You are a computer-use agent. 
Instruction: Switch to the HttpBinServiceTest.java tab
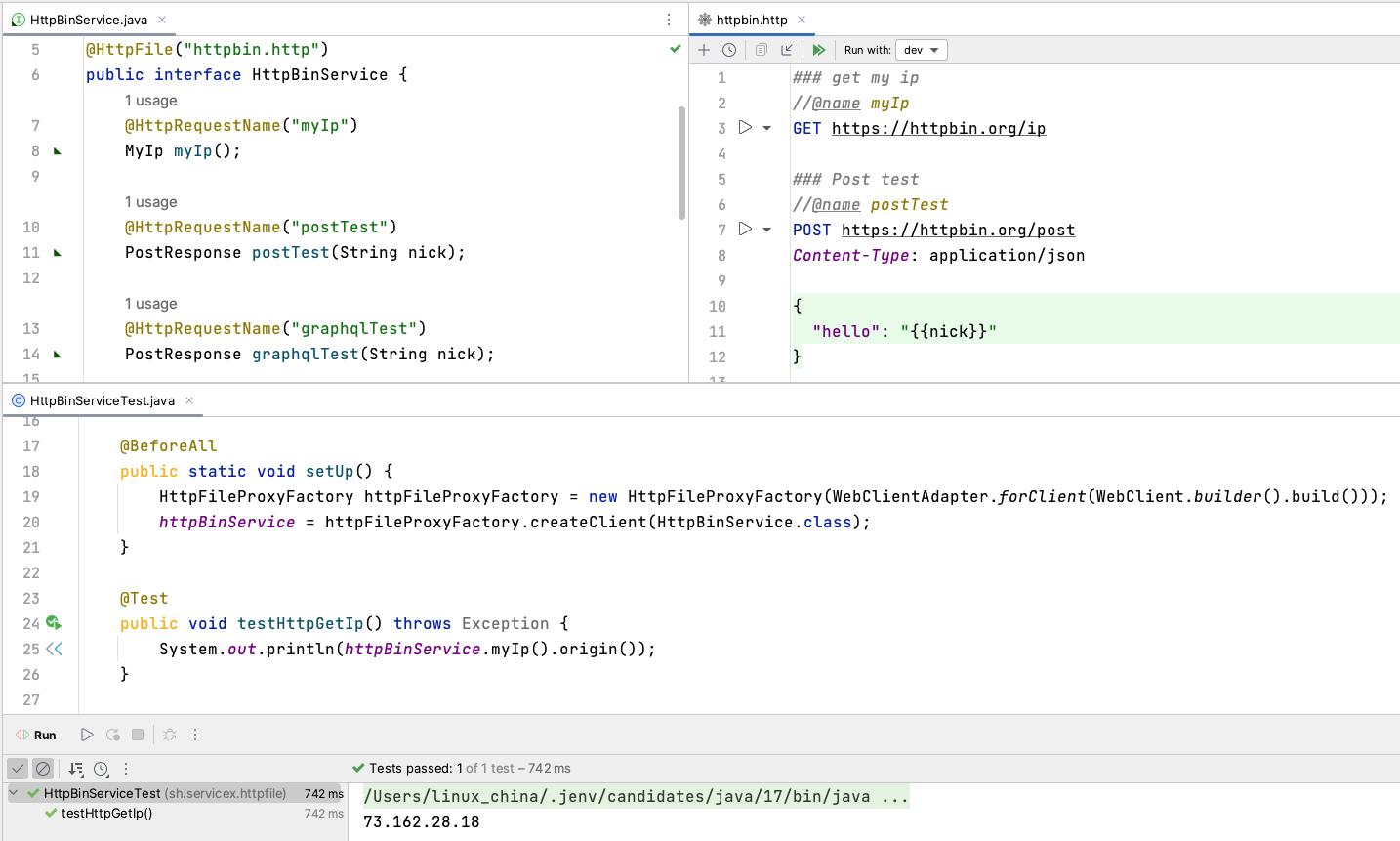tap(95, 399)
